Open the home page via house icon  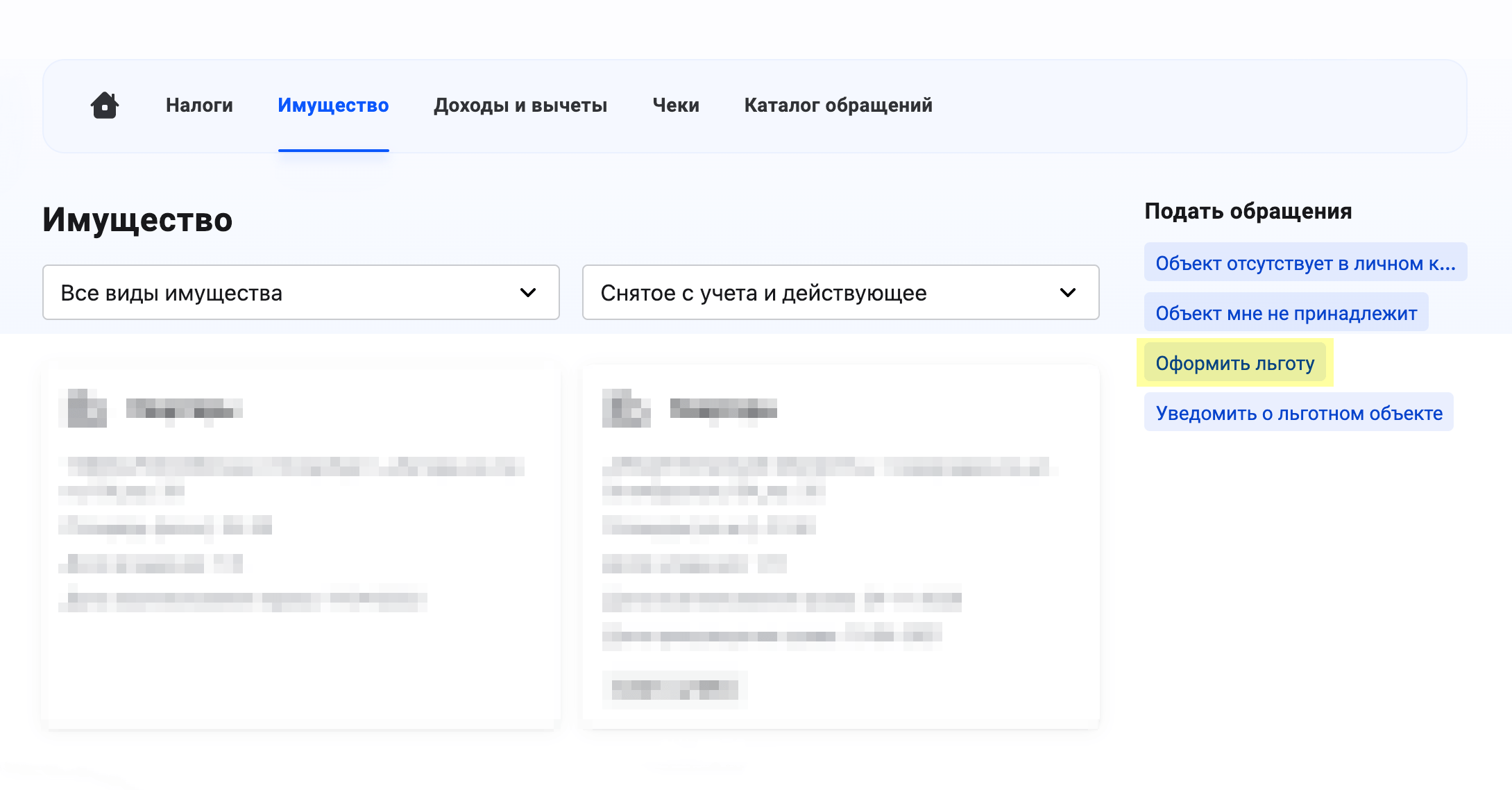[x=105, y=106]
